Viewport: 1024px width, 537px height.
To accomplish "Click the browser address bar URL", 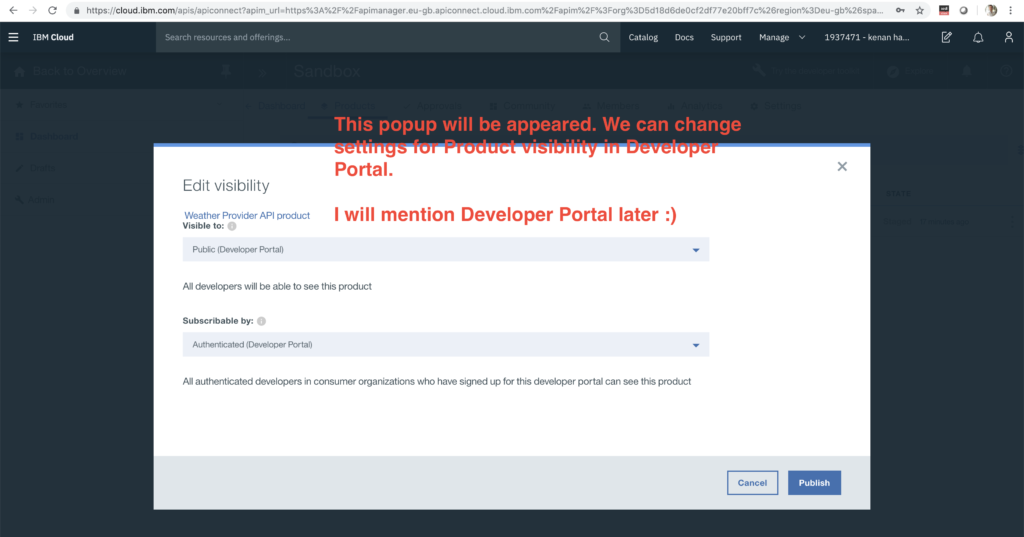I will 485,10.
